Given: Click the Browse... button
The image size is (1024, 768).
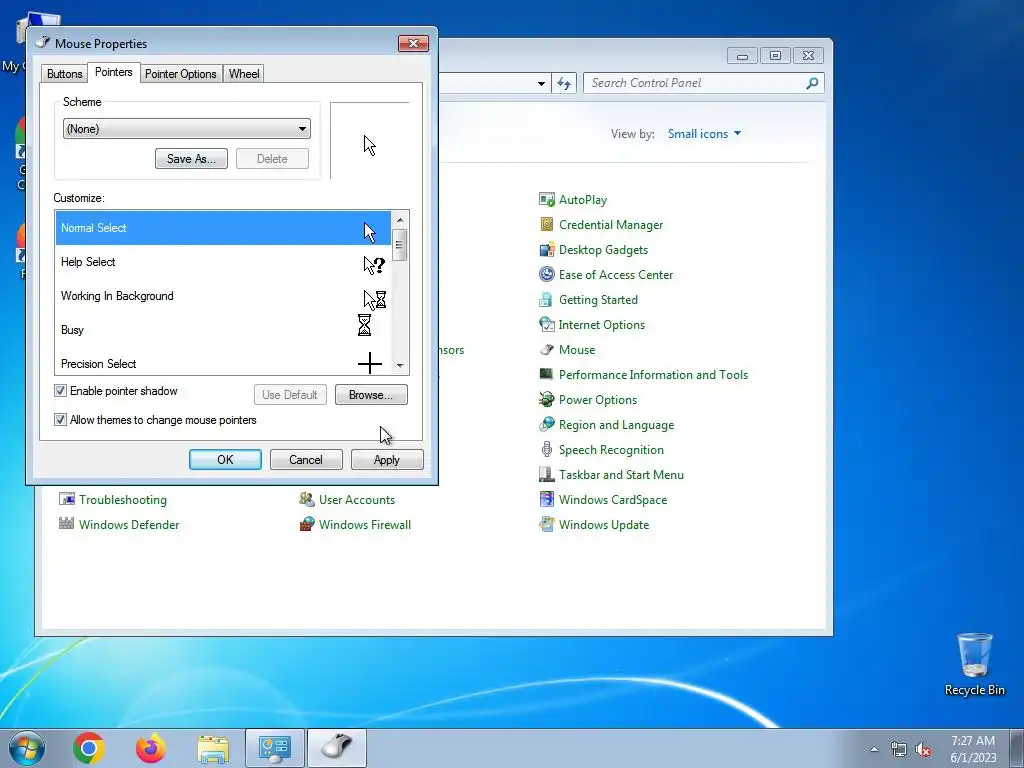Looking at the screenshot, I should pyautogui.click(x=371, y=394).
